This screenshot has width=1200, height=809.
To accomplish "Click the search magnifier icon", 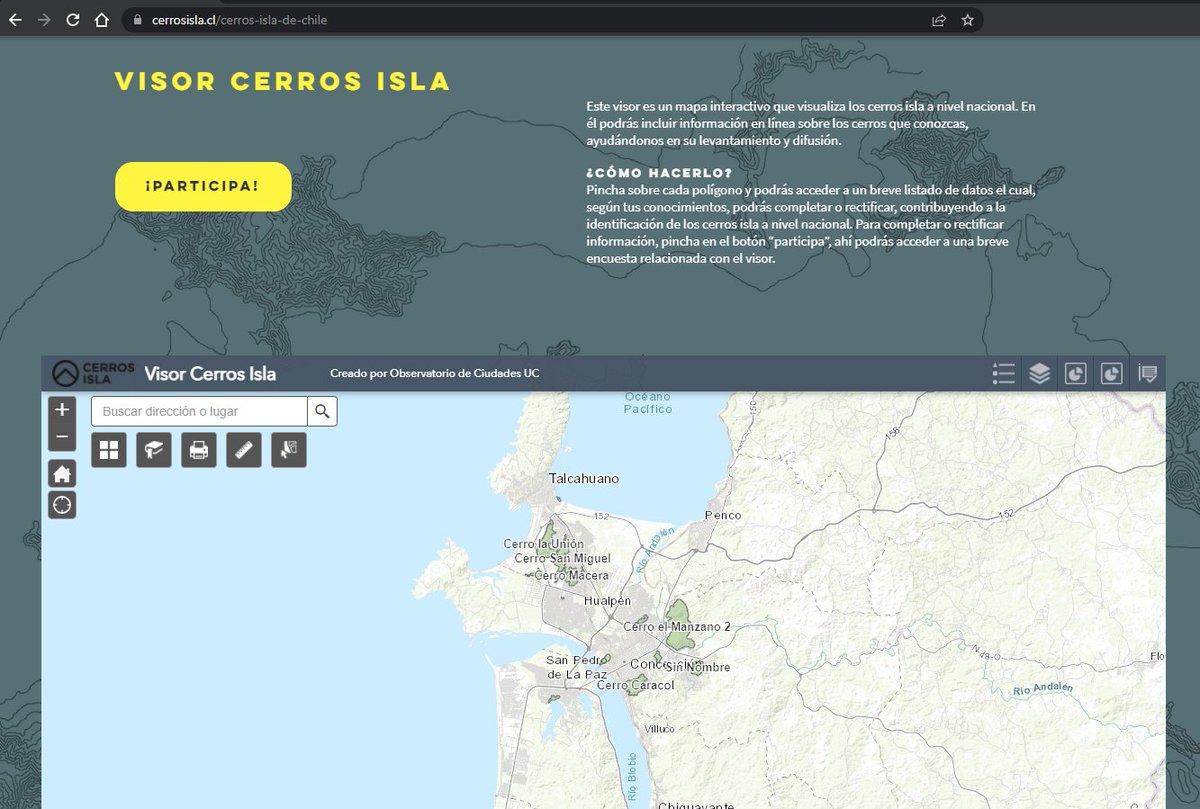I will pyautogui.click(x=322, y=410).
